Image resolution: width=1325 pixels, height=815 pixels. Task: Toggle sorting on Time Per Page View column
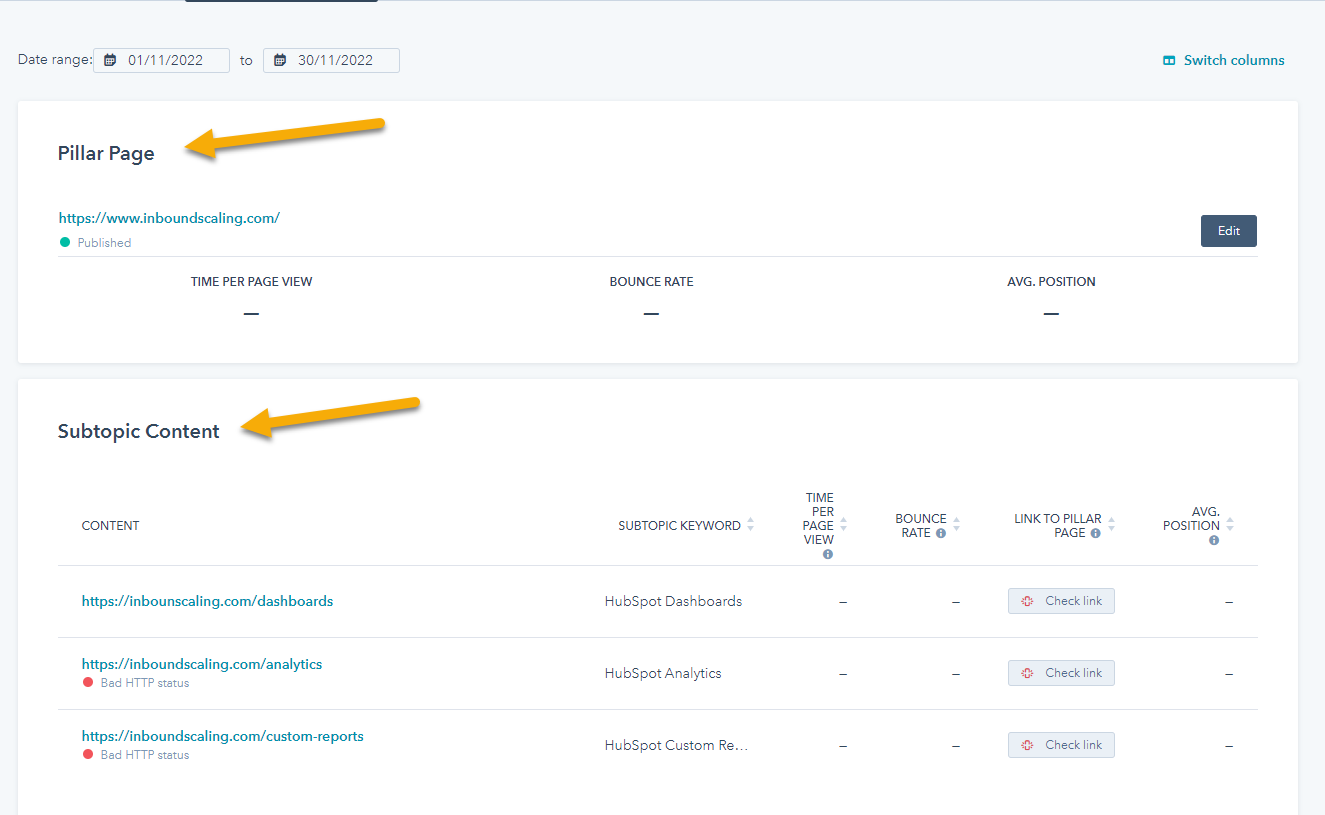point(842,525)
